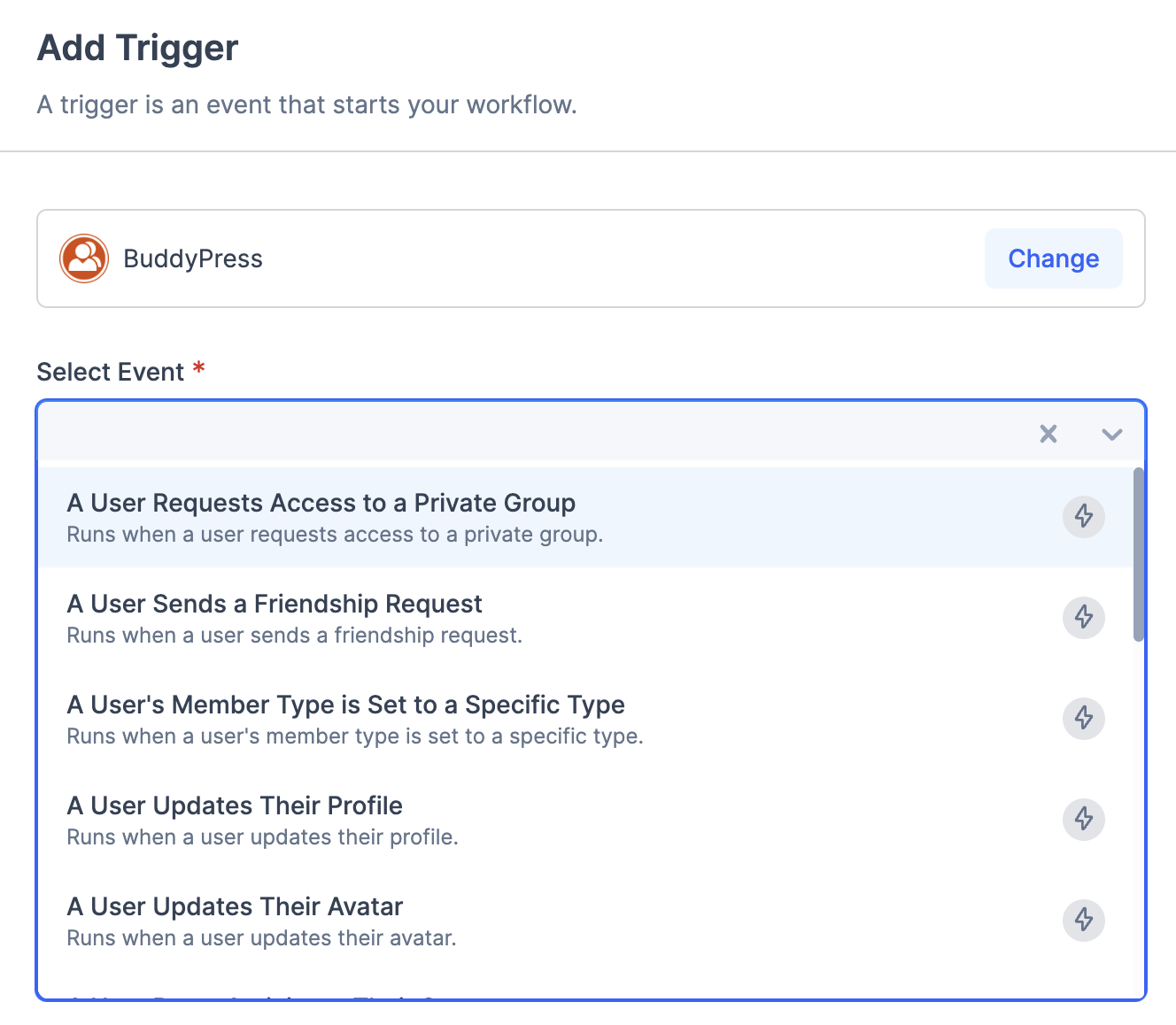Collapse the event list with the chevron
The width and height of the screenshot is (1176, 1025).
click(1111, 435)
